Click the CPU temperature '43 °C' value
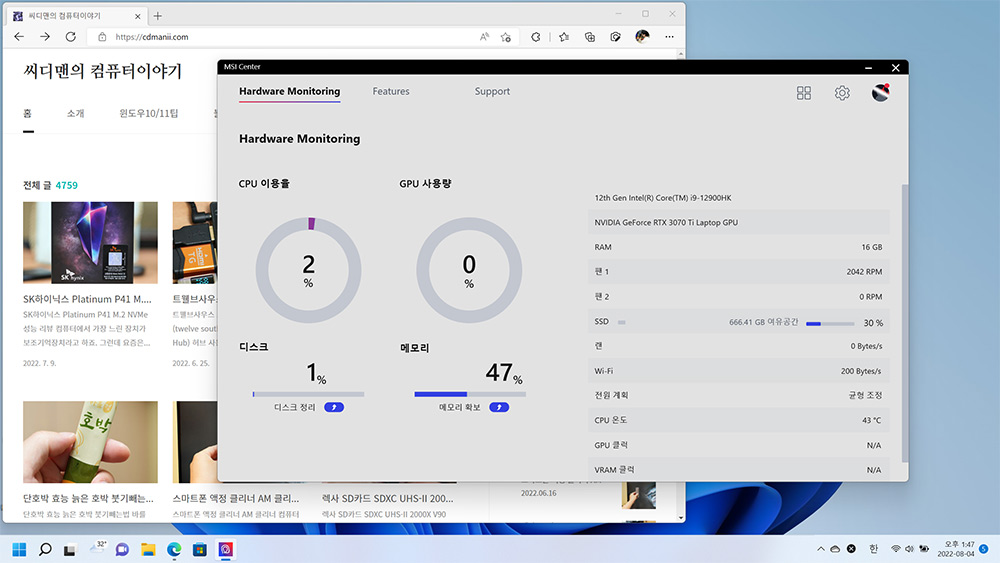 tap(872, 420)
